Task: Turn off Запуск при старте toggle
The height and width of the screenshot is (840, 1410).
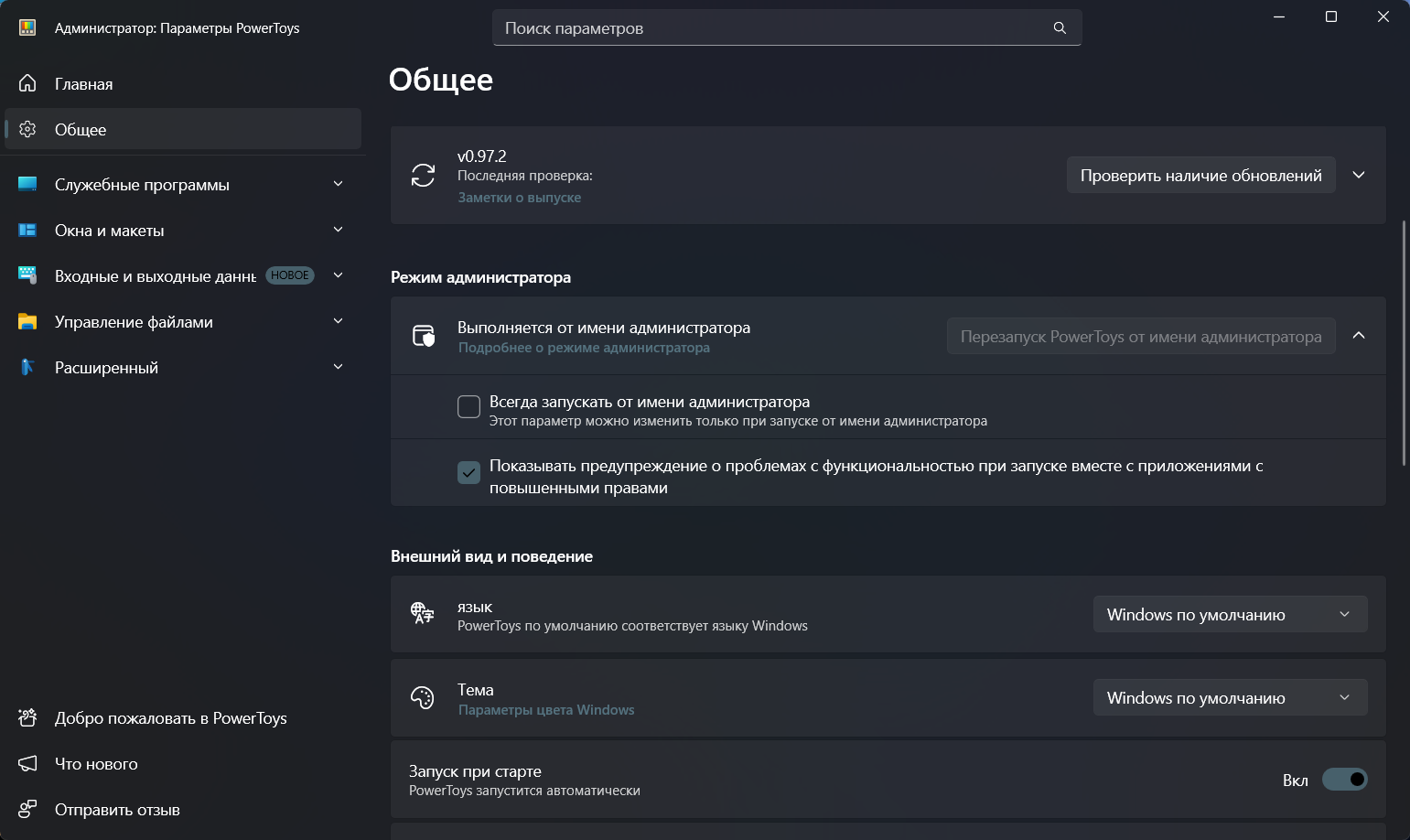Action: click(x=1344, y=780)
